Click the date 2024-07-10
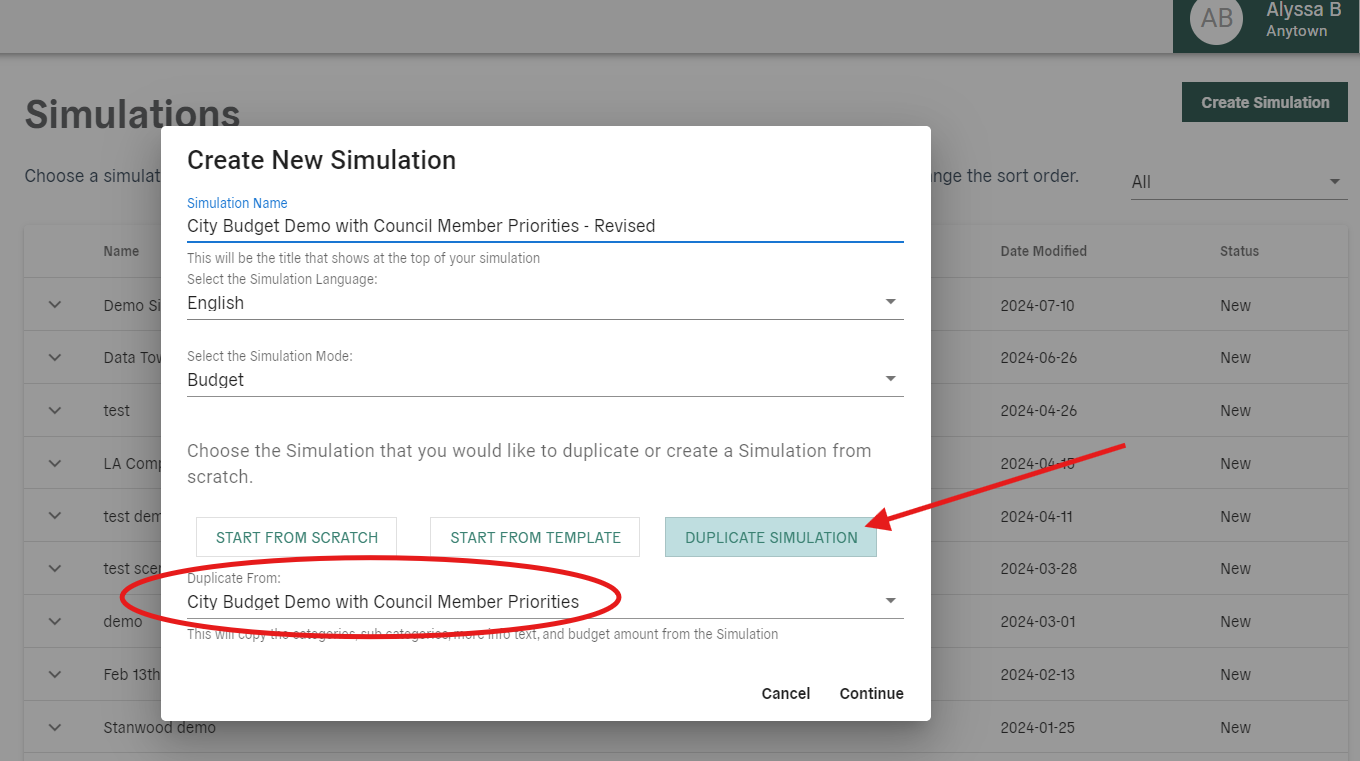 coord(1037,305)
